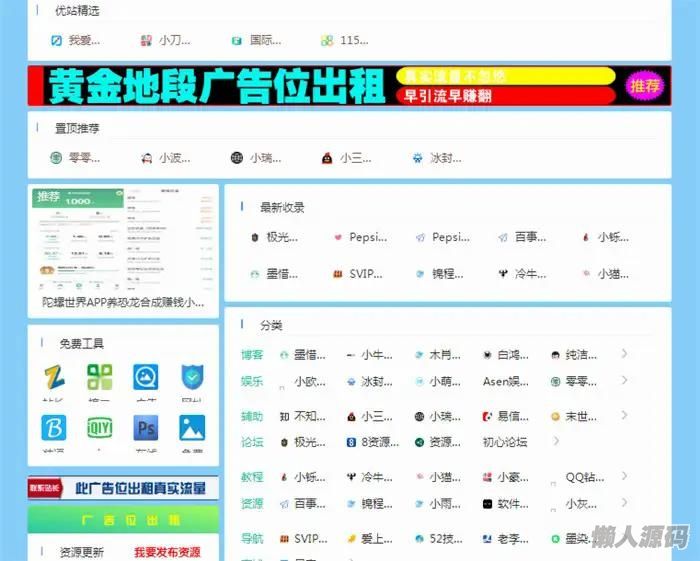Click the 小刀... site icon in 优站精选
700x561 pixels.
tap(146, 41)
